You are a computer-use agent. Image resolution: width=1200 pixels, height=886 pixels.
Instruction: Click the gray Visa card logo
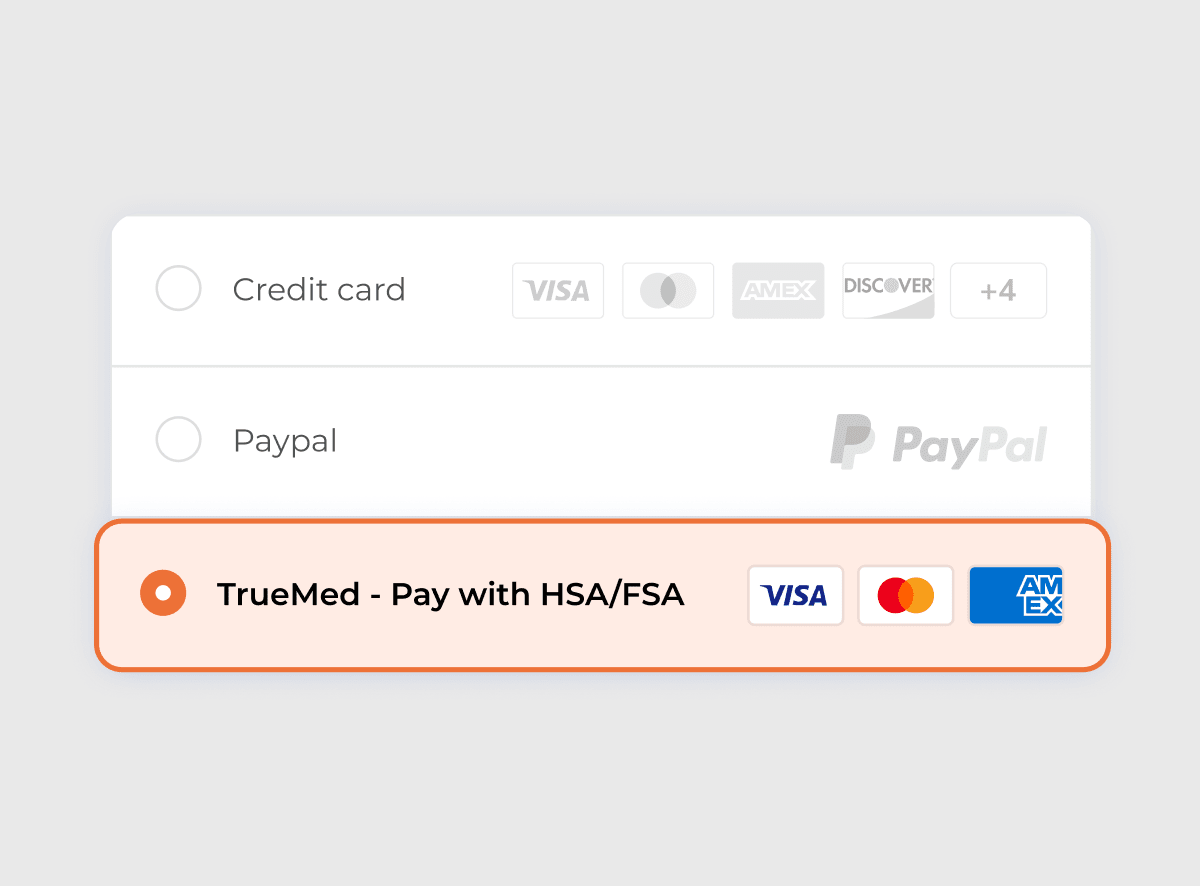coord(558,291)
